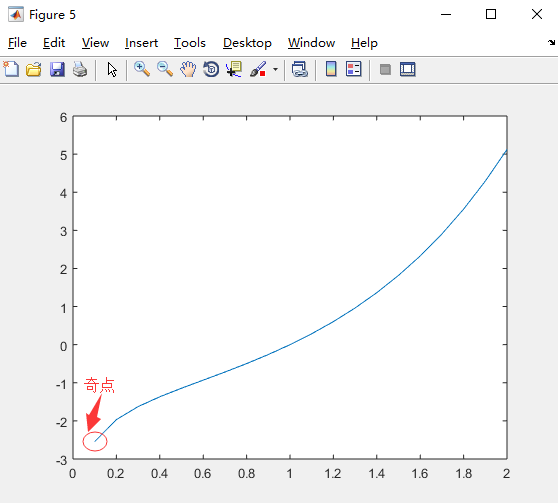Maximize the Figure 5 window
Viewport: 558px width, 503px height.
[x=491, y=14]
